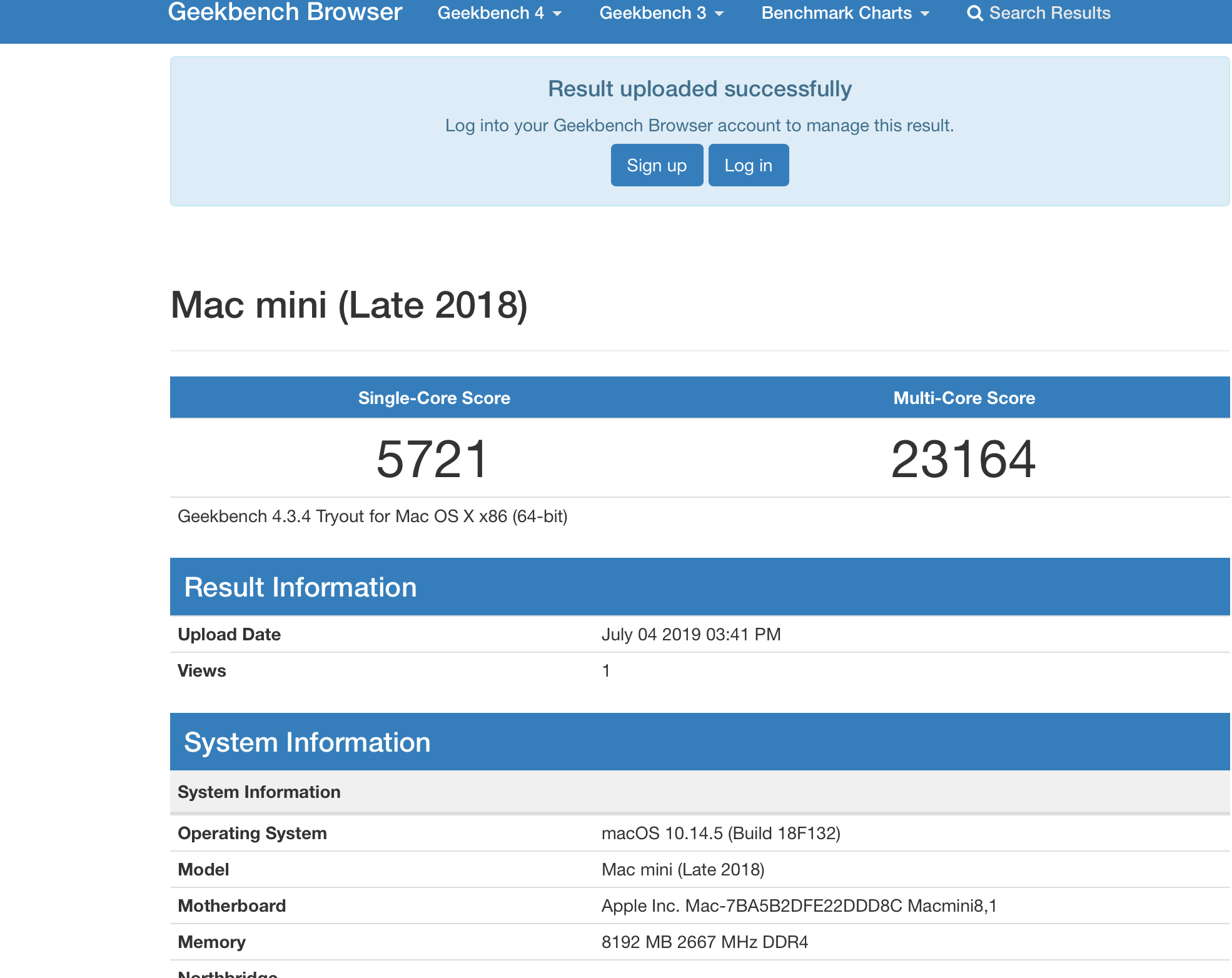Select the Upload Date label
This screenshot has width=1232, height=978.
click(x=230, y=635)
